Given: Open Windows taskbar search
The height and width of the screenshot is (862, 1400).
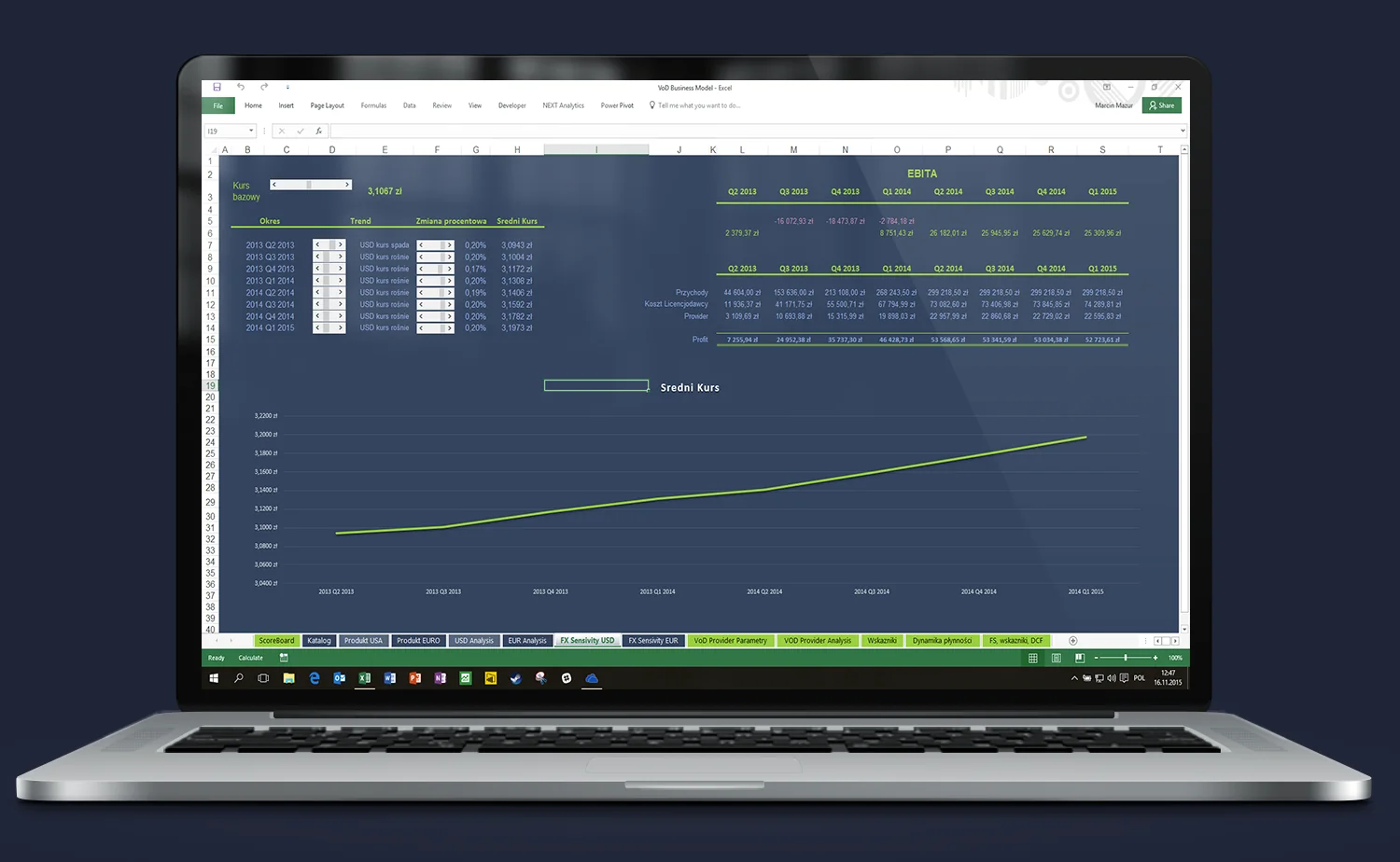Looking at the screenshot, I should click(x=239, y=678).
